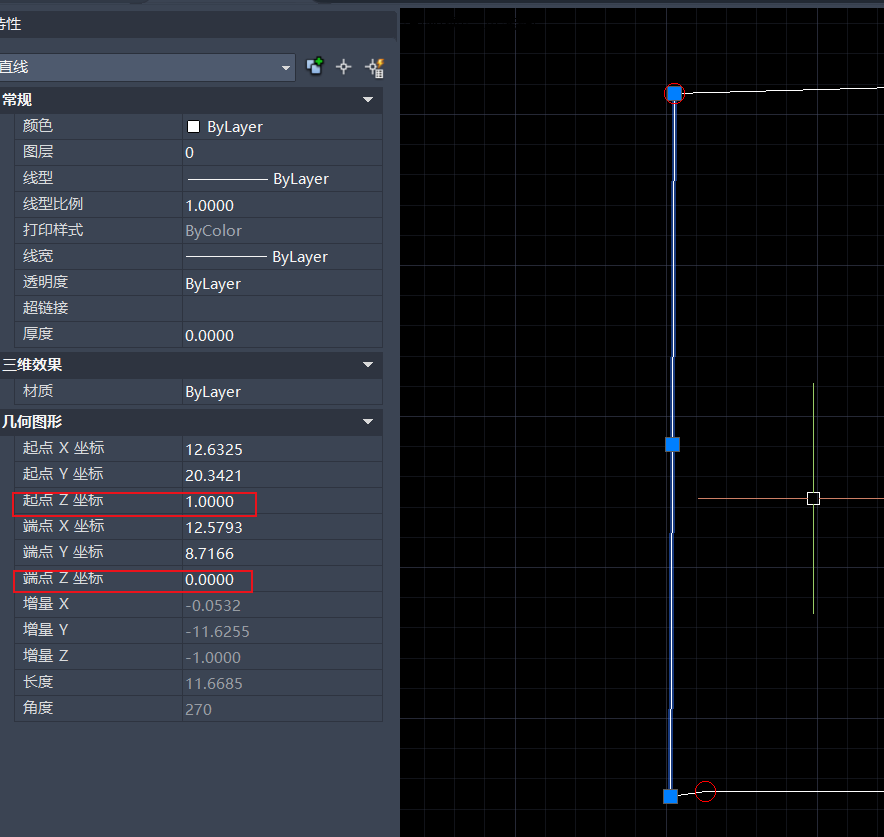Select the top endpoint grip of the line

click(x=674, y=93)
